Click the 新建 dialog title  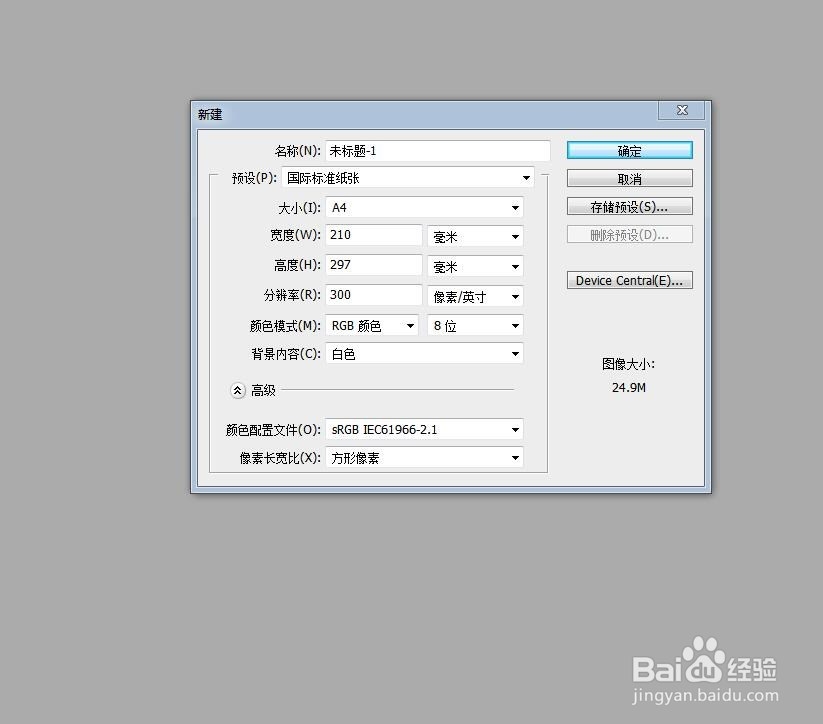pos(210,114)
